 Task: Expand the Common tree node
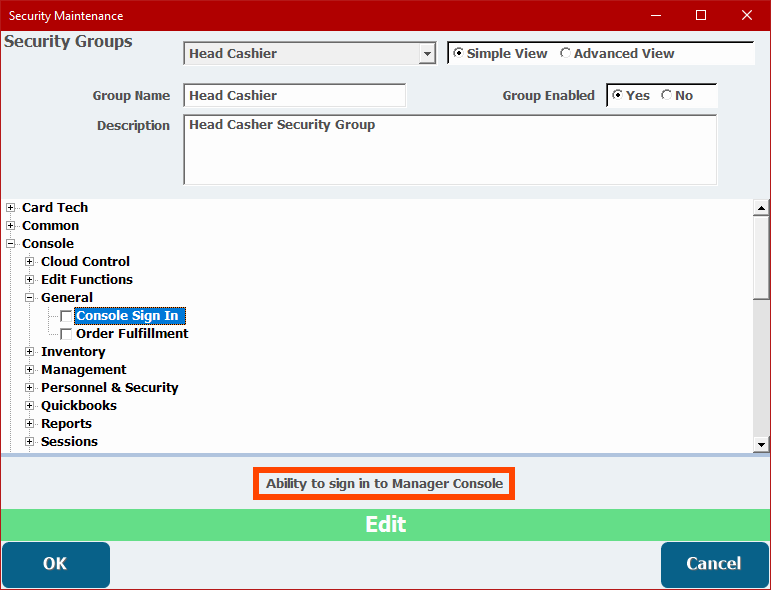(x=11, y=226)
